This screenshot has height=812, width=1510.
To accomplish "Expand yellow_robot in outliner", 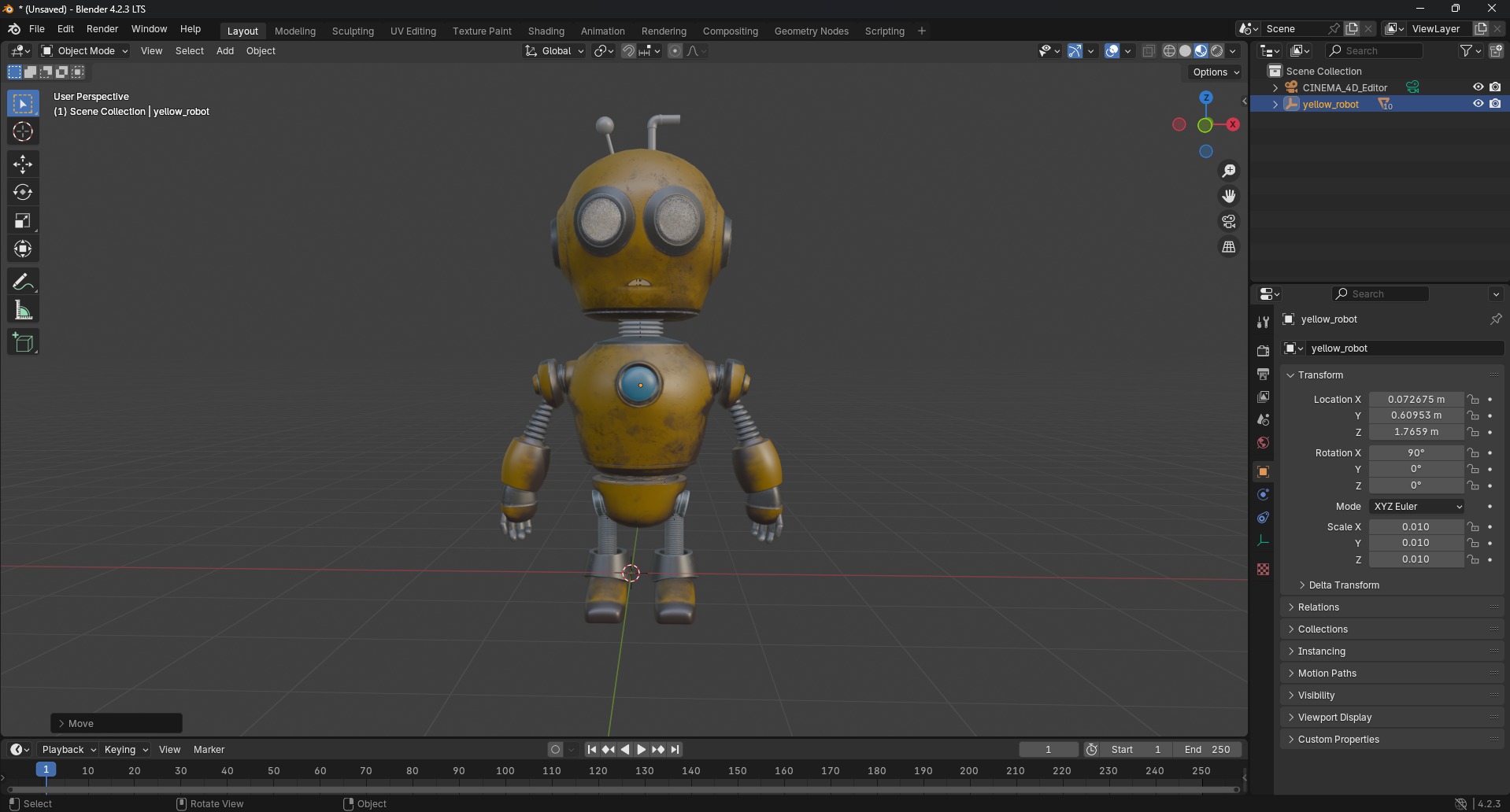I will 1275,105.
